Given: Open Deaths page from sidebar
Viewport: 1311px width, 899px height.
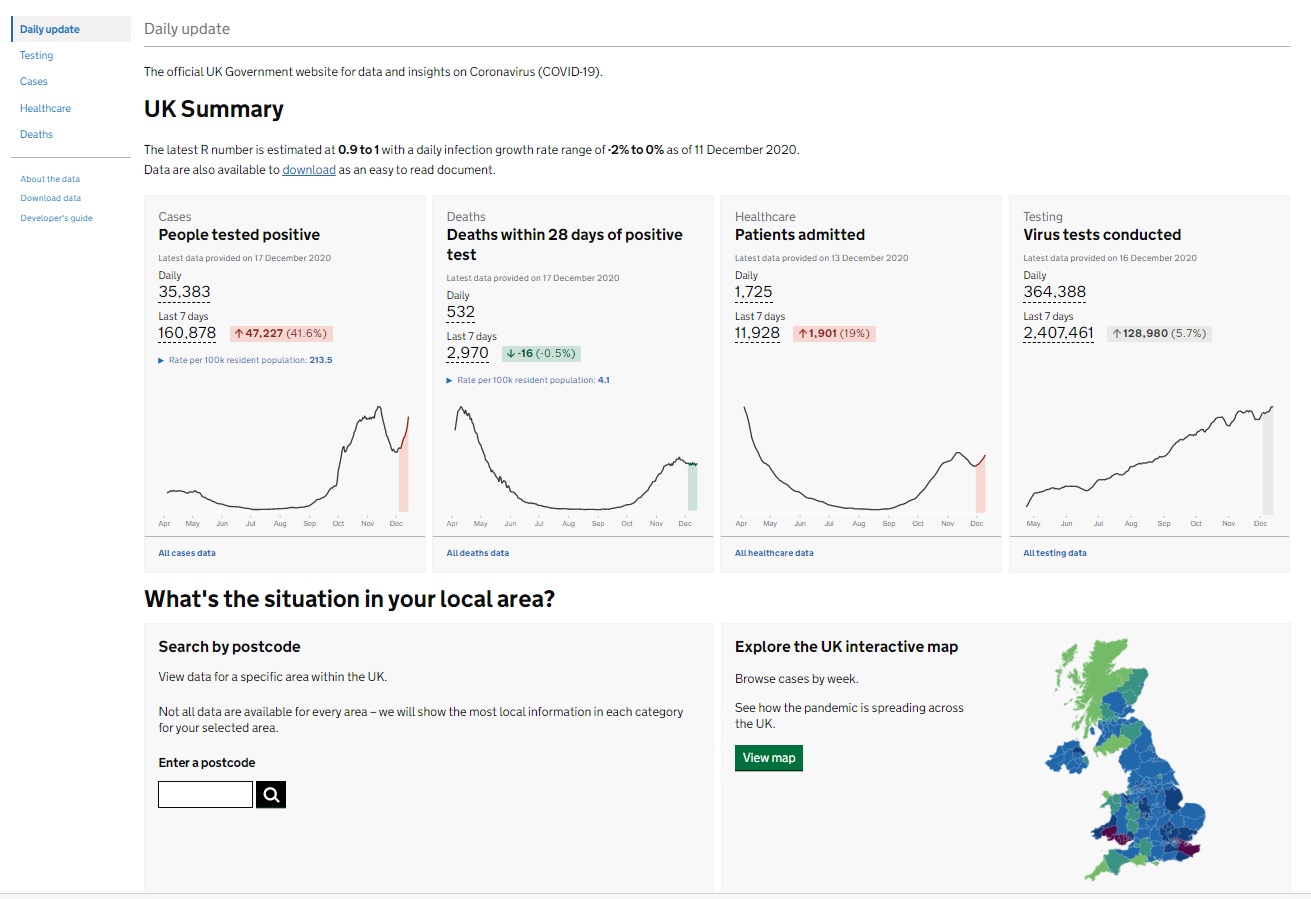Looking at the screenshot, I should [x=36, y=134].
